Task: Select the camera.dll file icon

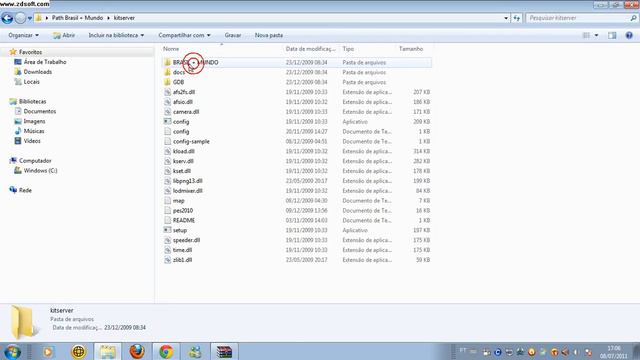Action: 167,111
